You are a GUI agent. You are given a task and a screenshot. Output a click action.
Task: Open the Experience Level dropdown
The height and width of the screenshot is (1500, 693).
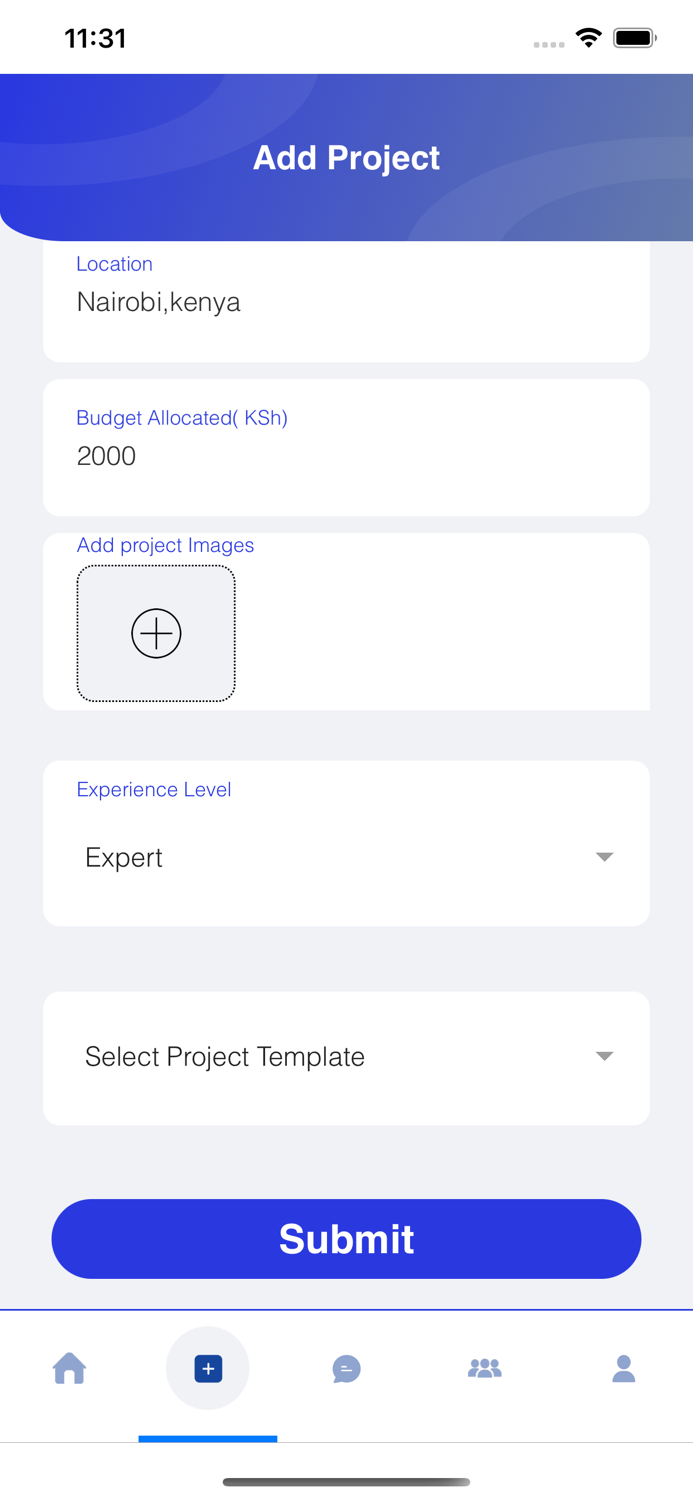[x=346, y=857]
